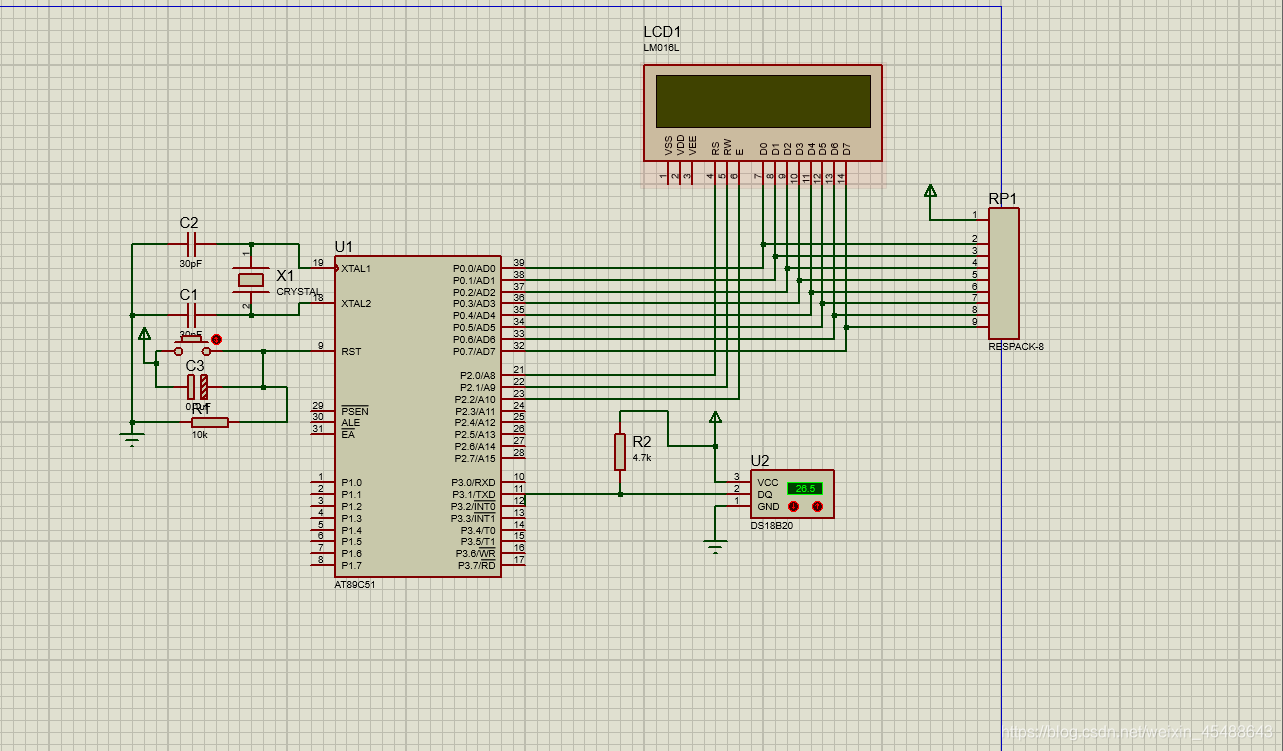
Task: Click the XTAL2 pin label
Action: [x=356, y=303]
